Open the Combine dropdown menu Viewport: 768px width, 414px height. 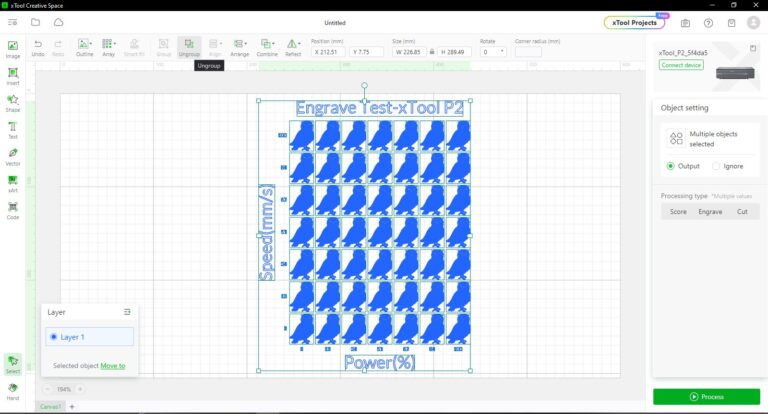pos(274,44)
